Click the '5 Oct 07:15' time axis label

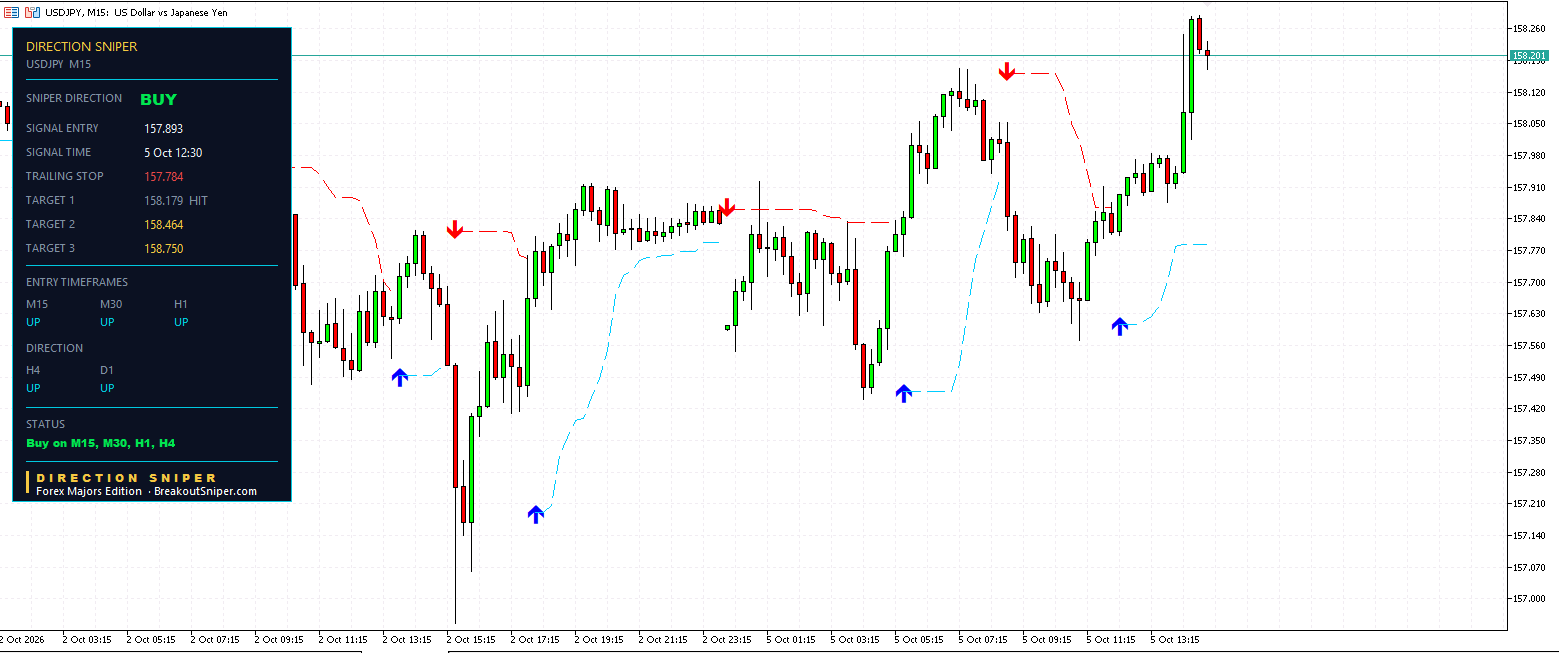pos(983,639)
